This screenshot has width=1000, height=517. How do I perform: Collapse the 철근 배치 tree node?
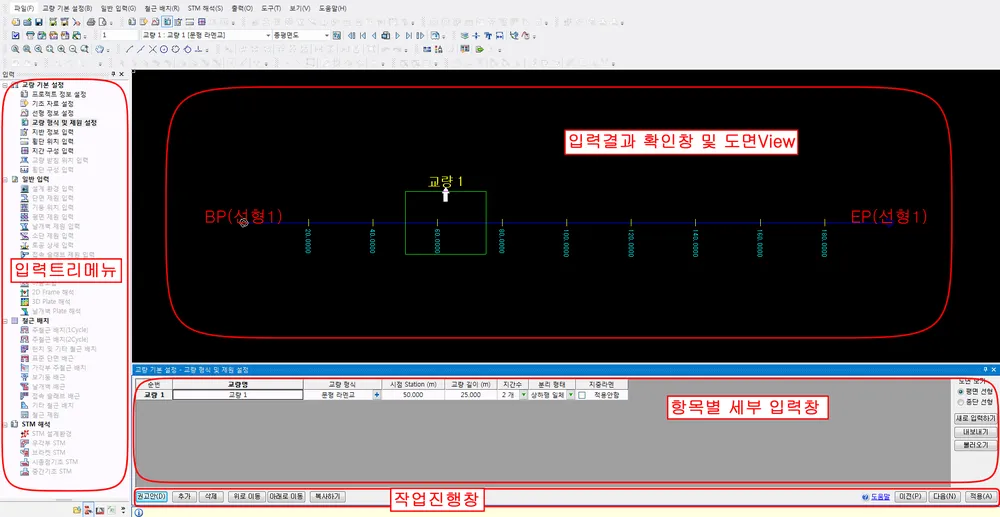5,321
